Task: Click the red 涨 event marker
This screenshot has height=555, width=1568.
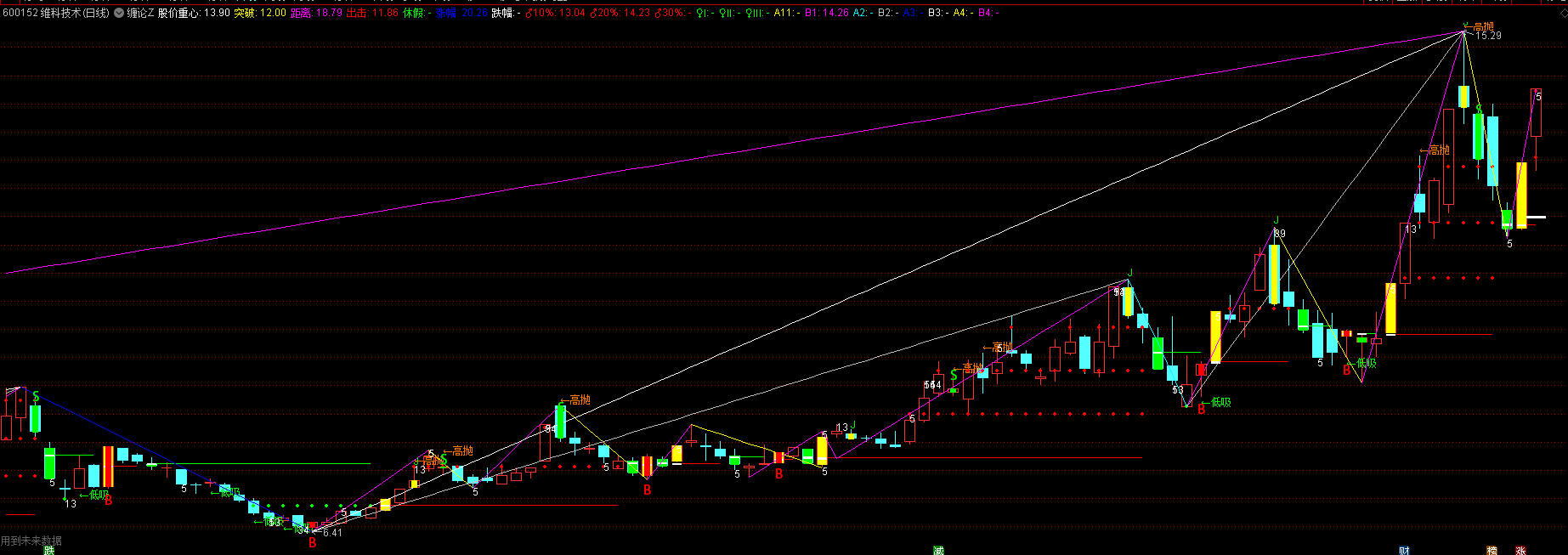Action: click(1520, 551)
